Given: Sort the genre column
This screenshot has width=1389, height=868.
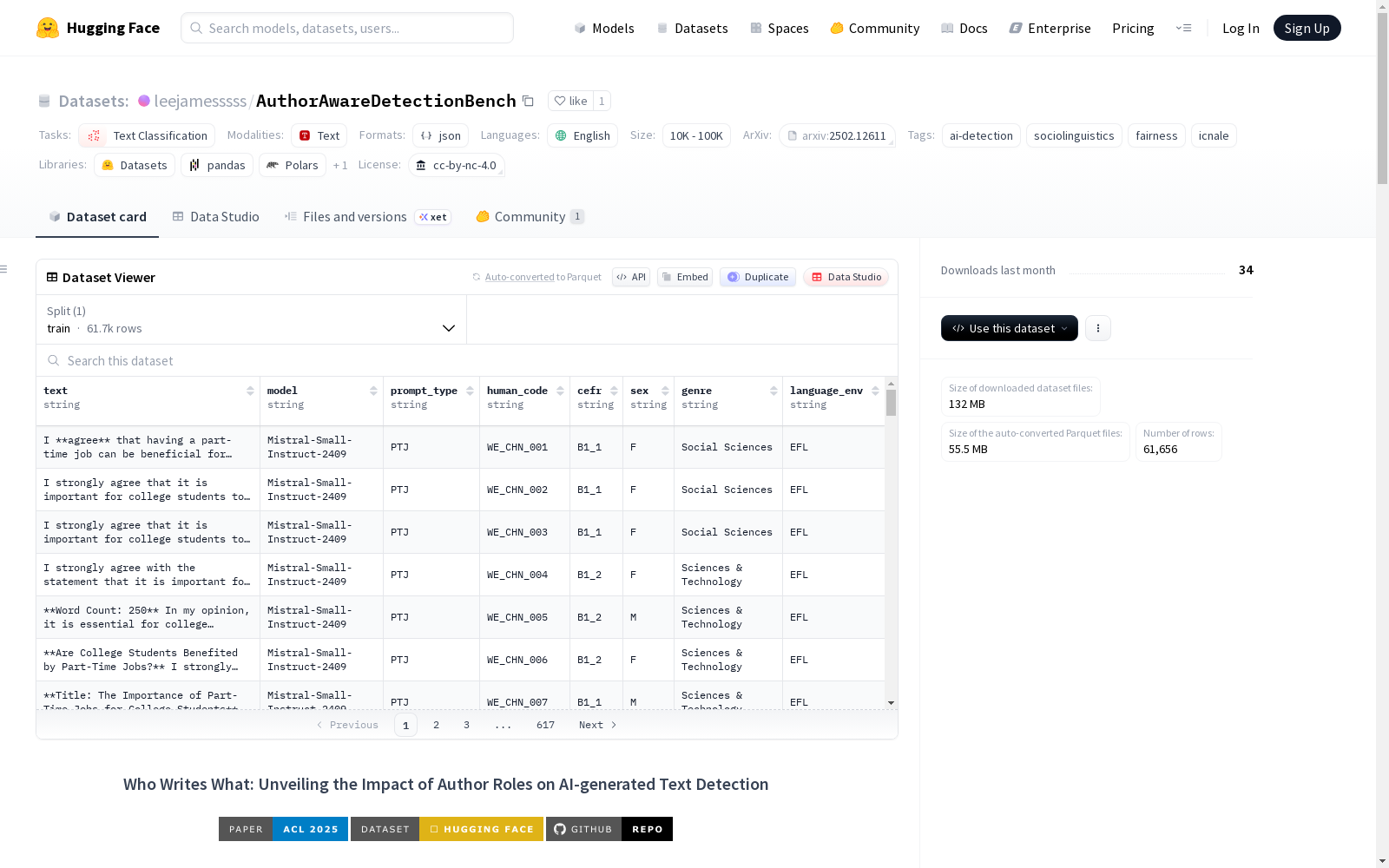Looking at the screenshot, I should (x=773, y=391).
